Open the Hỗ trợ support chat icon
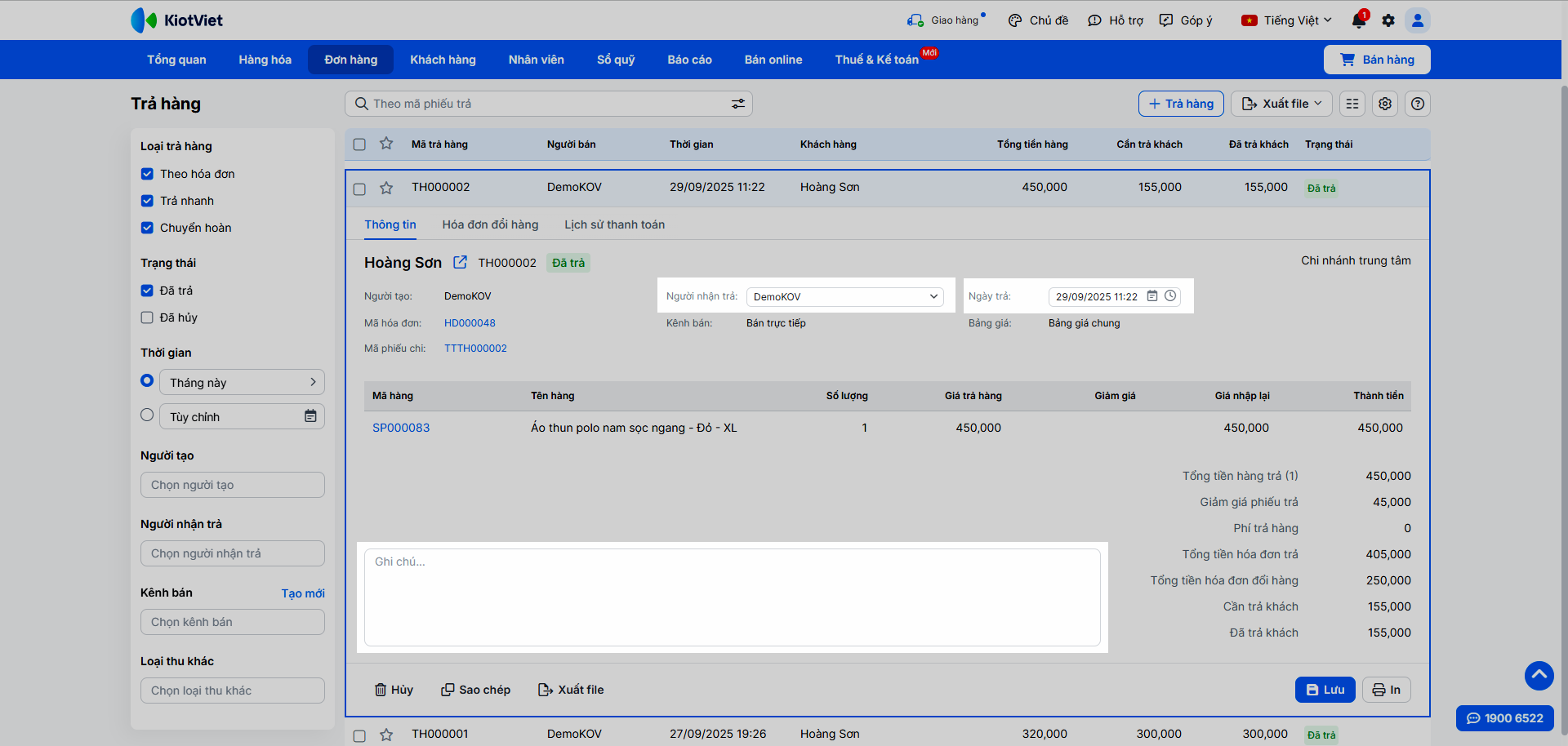 pyautogui.click(x=1095, y=20)
